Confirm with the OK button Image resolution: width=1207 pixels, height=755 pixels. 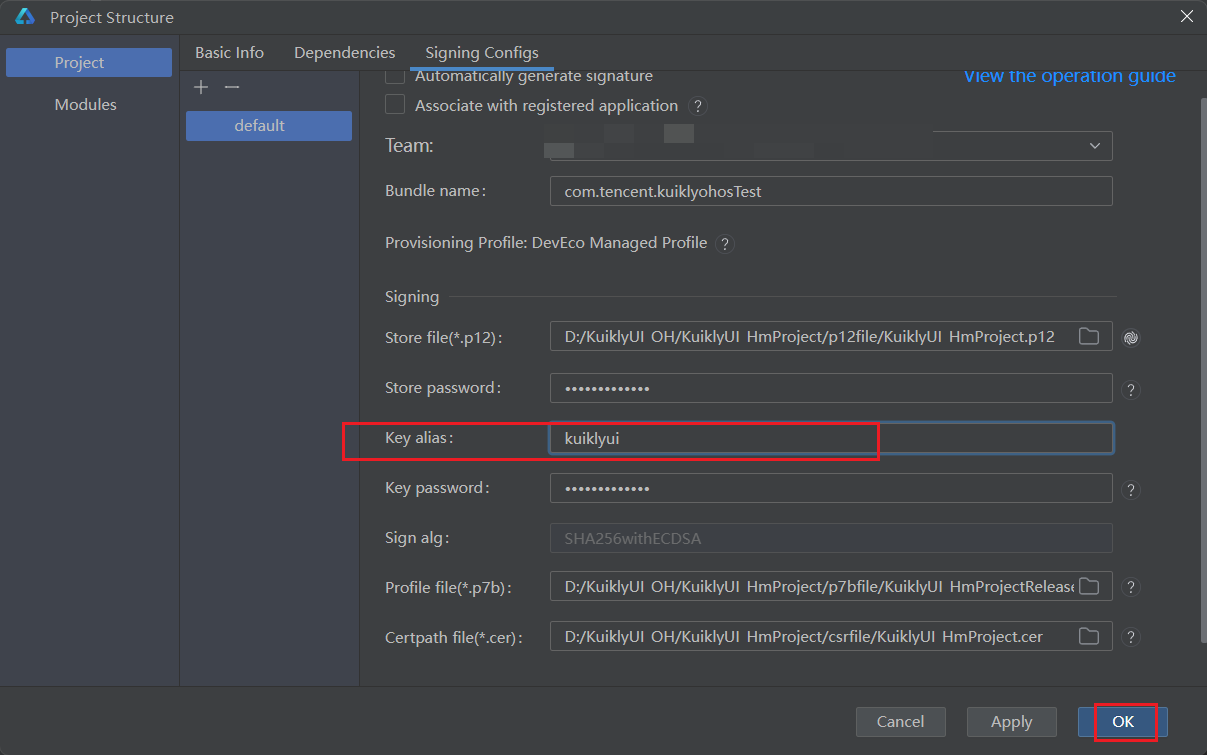pos(1122,722)
